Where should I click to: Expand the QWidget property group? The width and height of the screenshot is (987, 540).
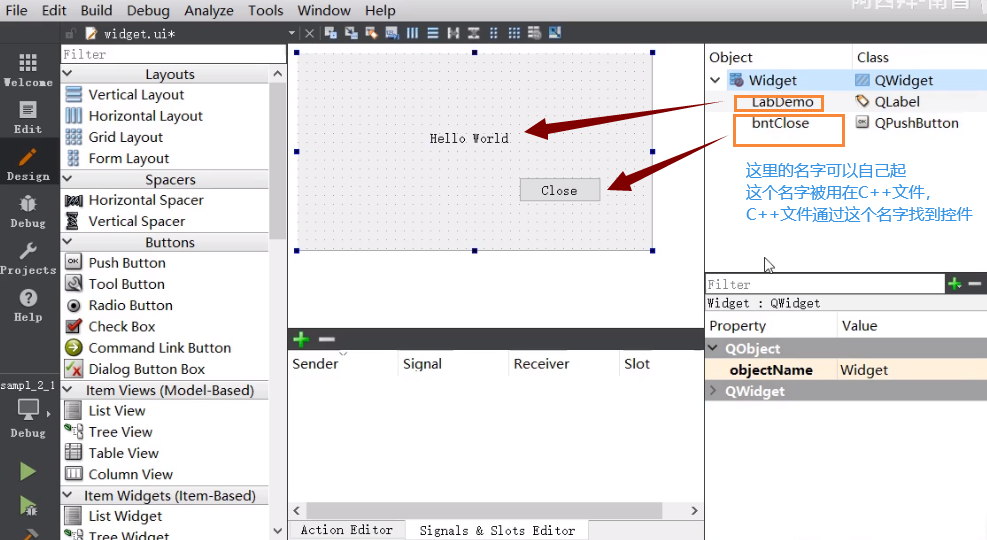click(714, 391)
